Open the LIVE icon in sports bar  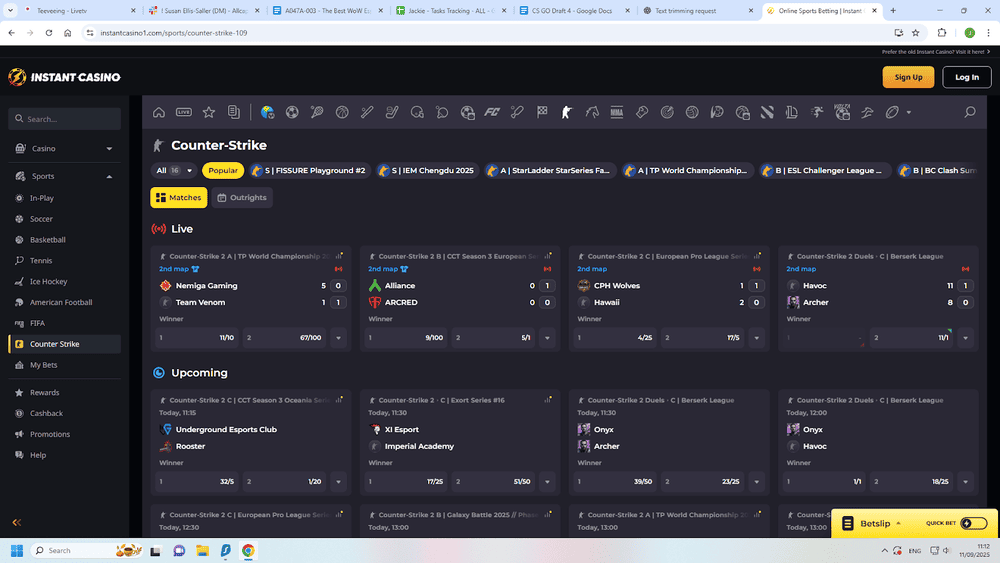coord(184,112)
